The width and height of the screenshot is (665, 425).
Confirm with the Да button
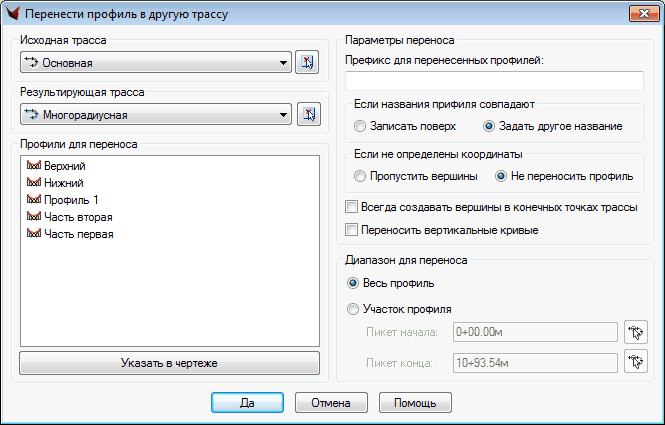tap(246, 404)
